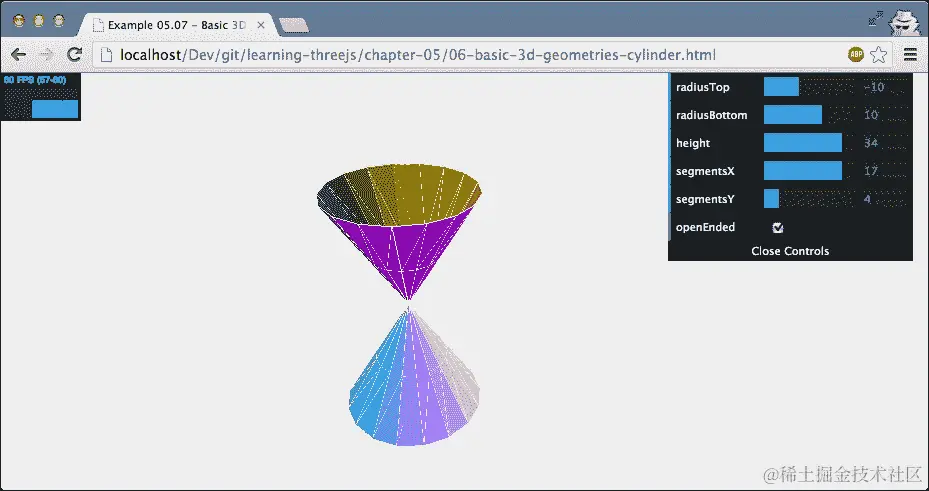Close the Example 05.07 tab
The width and height of the screenshot is (929, 491).
[x=261, y=25]
